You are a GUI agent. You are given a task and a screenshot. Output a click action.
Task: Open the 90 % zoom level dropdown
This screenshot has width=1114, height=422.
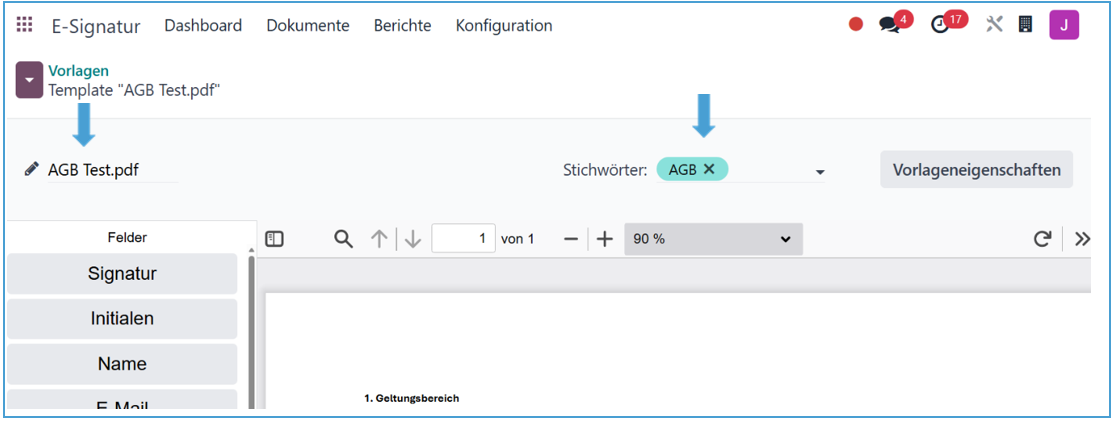(713, 239)
